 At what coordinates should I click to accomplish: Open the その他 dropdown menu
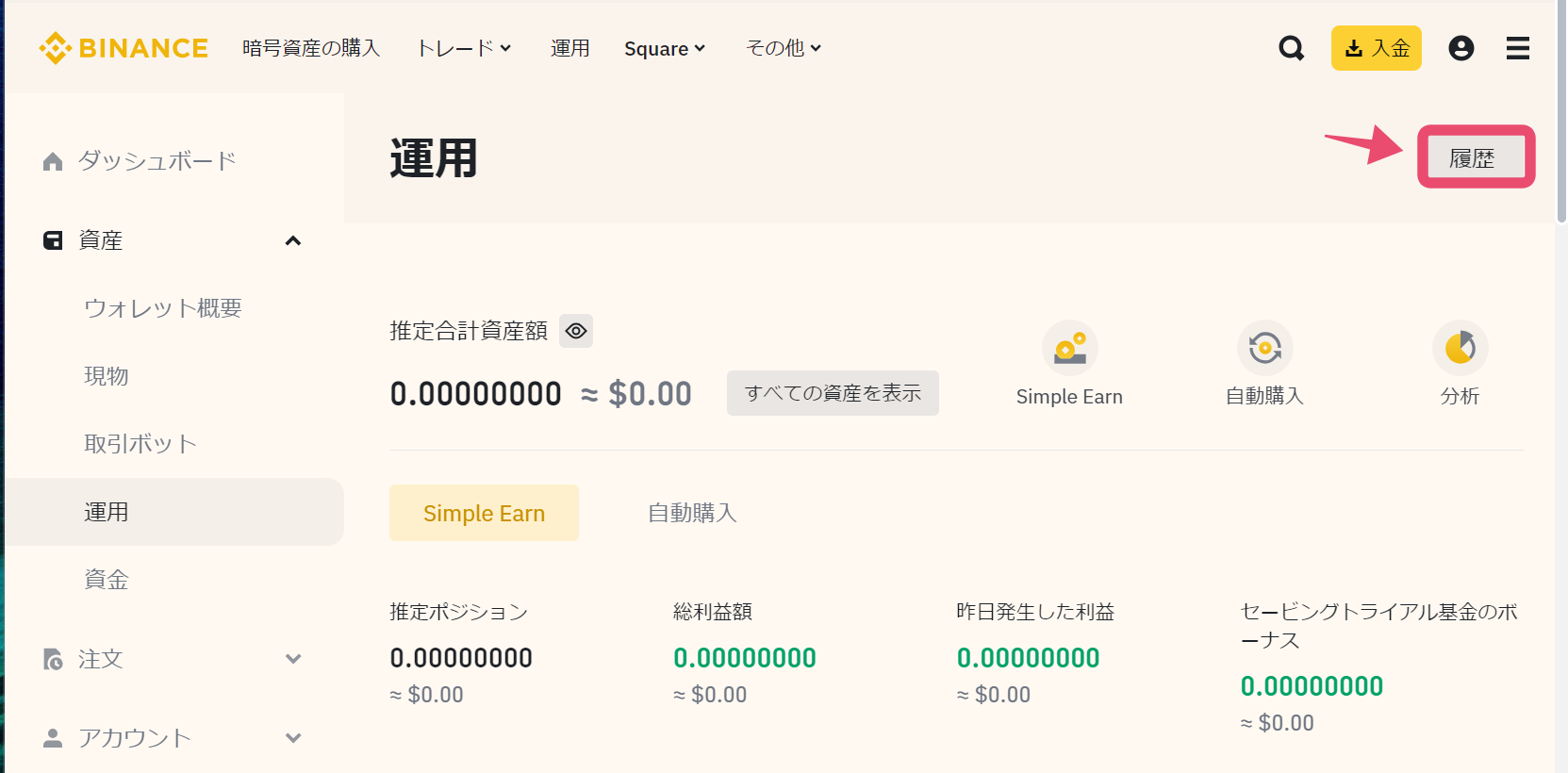click(x=784, y=48)
